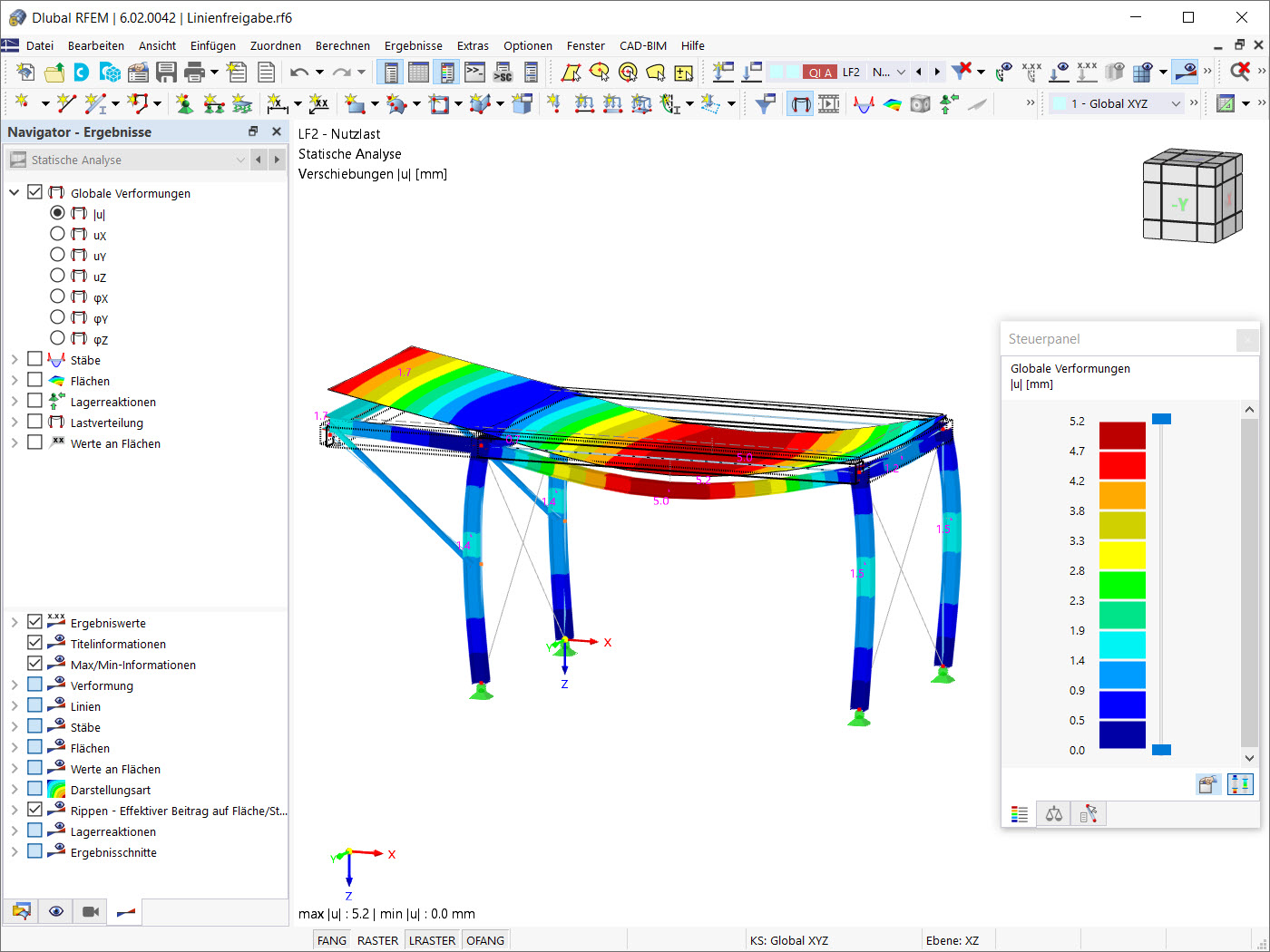Viewport: 1270px width, 952px height.
Task: Go to the previous load case arrow
Action: pos(919,72)
